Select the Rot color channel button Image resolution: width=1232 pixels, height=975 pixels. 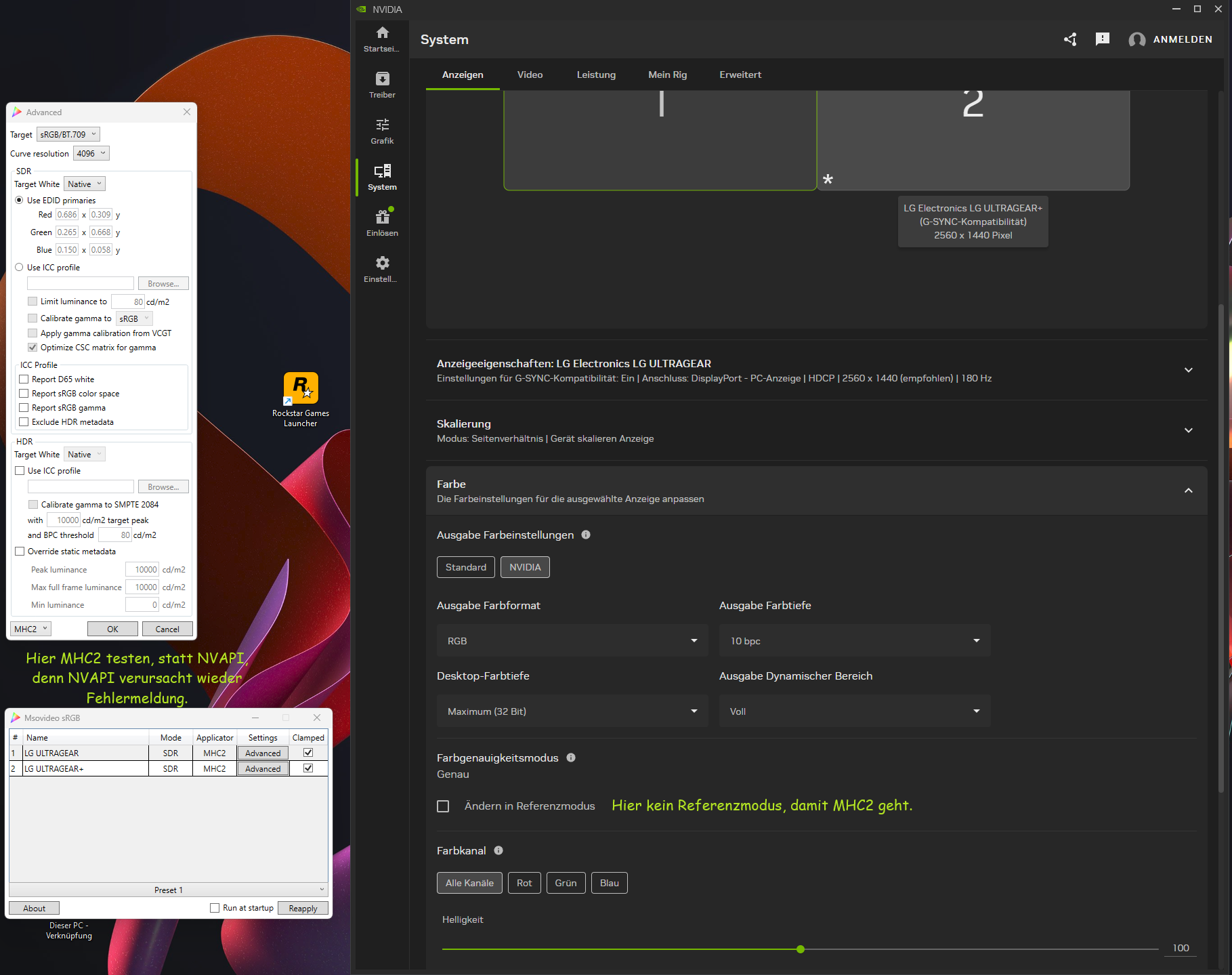coord(524,883)
